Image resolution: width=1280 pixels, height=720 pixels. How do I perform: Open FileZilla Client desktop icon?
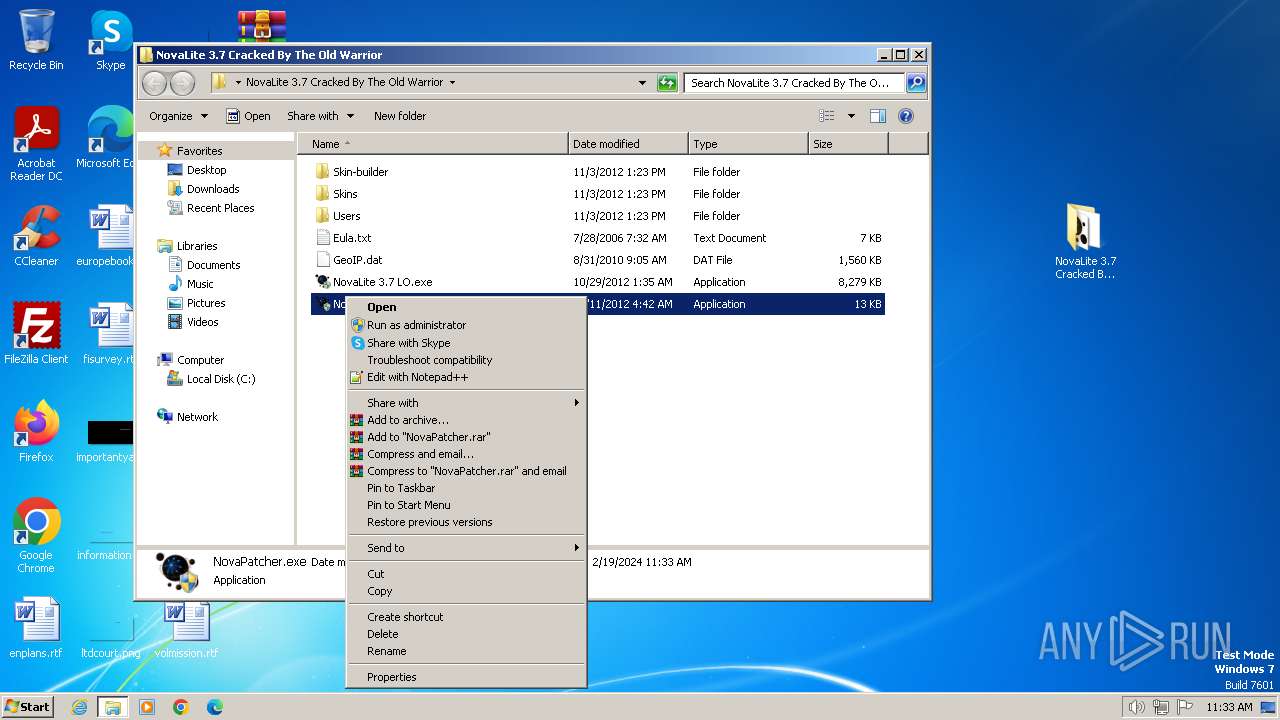point(36,333)
